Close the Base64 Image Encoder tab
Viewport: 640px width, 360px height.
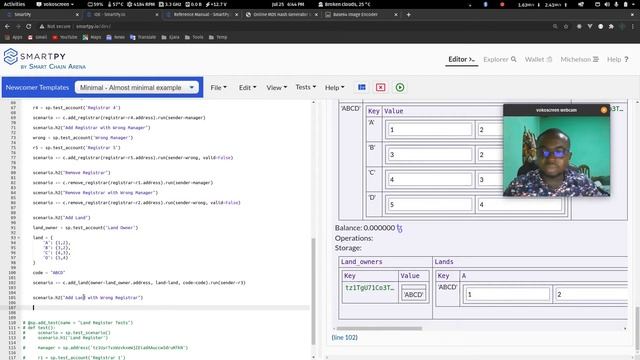396,15
